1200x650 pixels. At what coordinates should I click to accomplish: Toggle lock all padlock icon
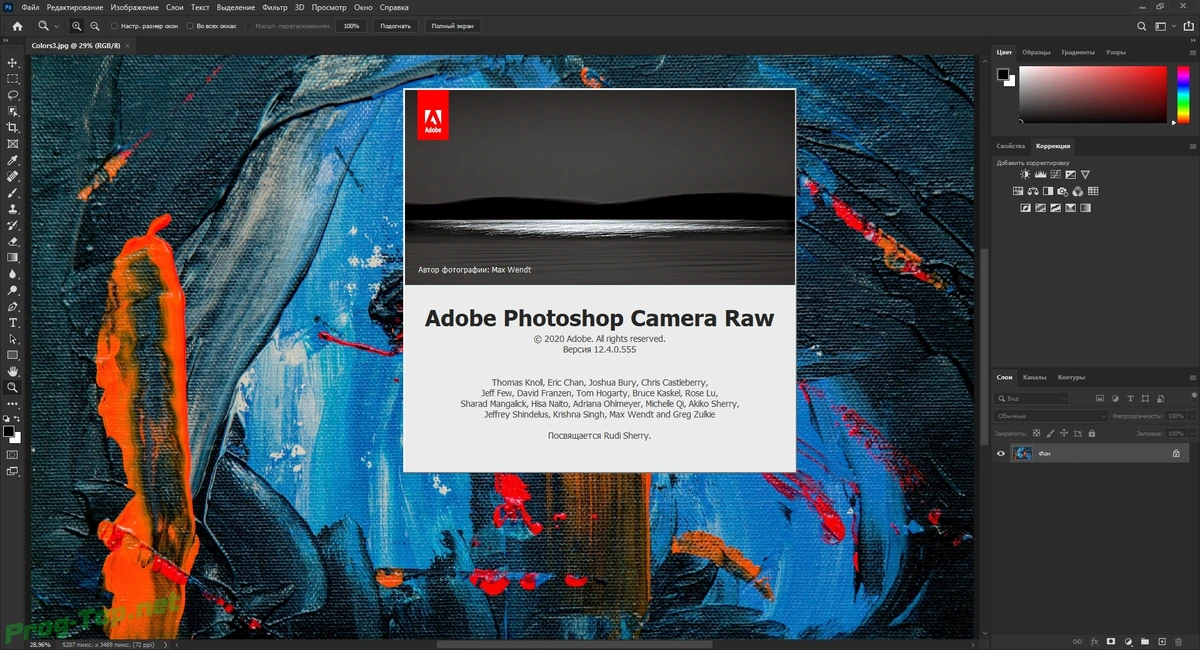pyautogui.click(x=1091, y=433)
